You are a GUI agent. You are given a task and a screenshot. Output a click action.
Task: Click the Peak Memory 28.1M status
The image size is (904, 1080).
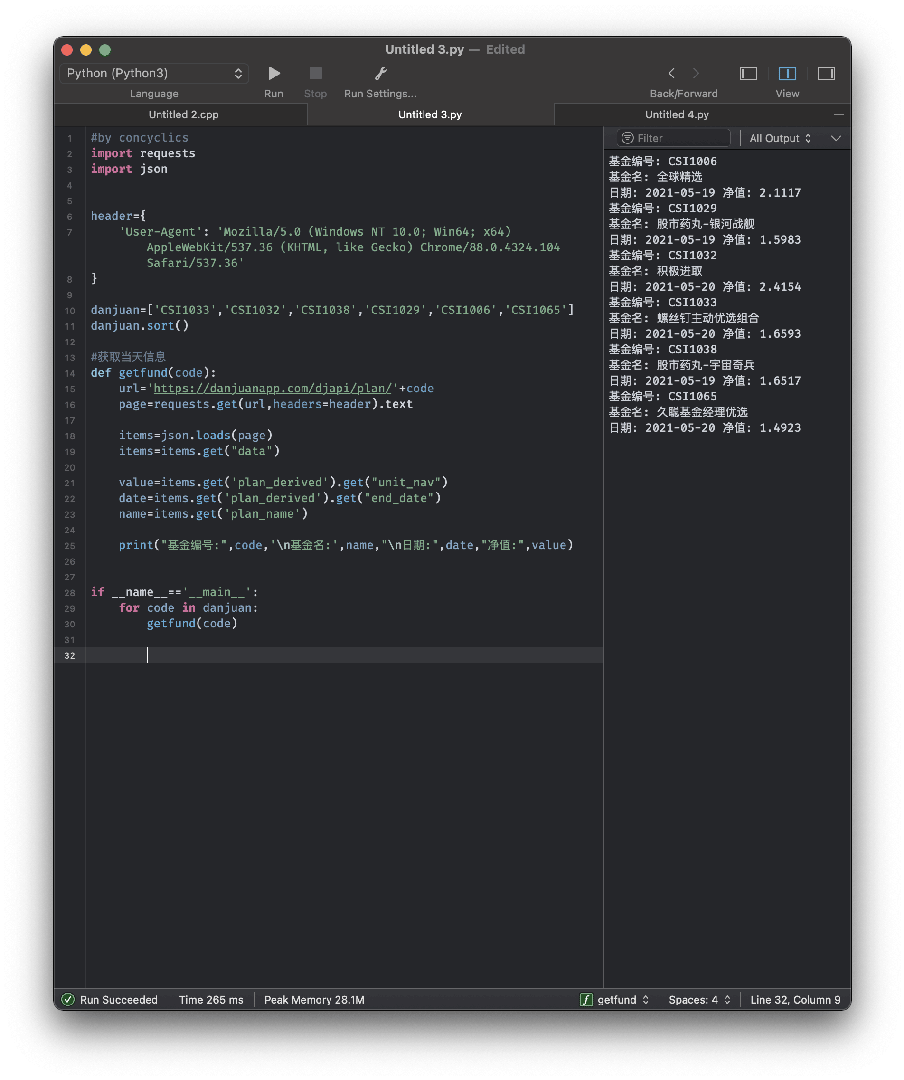(x=314, y=1000)
